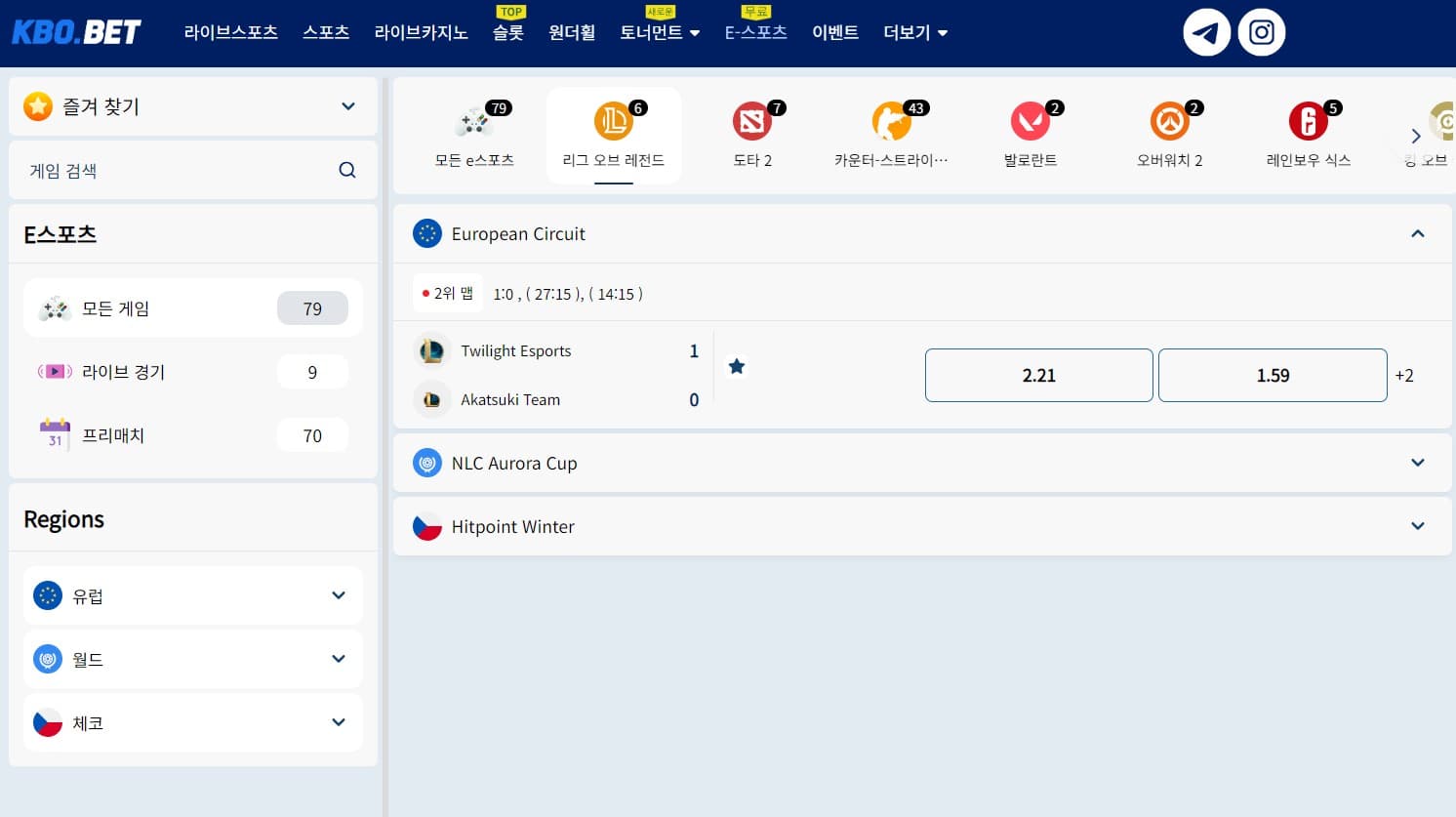Image resolution: width=1456 pixels, height=817 pixels.
Task: Select the Rainbow Six game icon
Action: (x=1308, y=122)
